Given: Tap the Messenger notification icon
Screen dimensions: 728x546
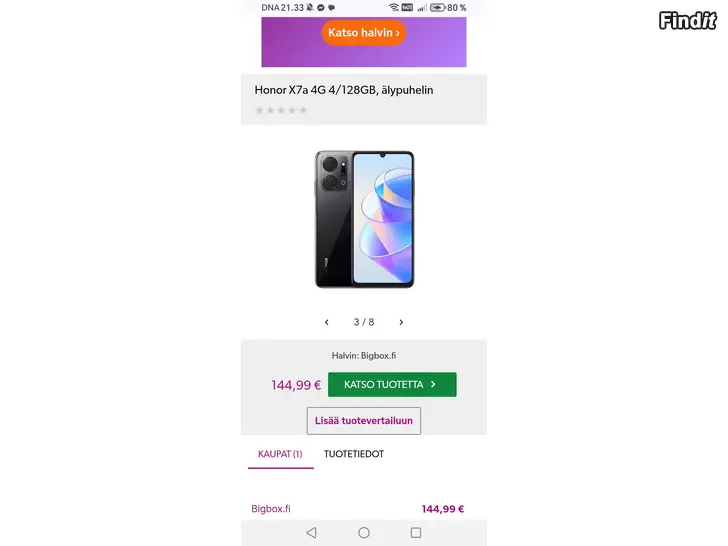Looking at the screenshot, I should [320, 7].
